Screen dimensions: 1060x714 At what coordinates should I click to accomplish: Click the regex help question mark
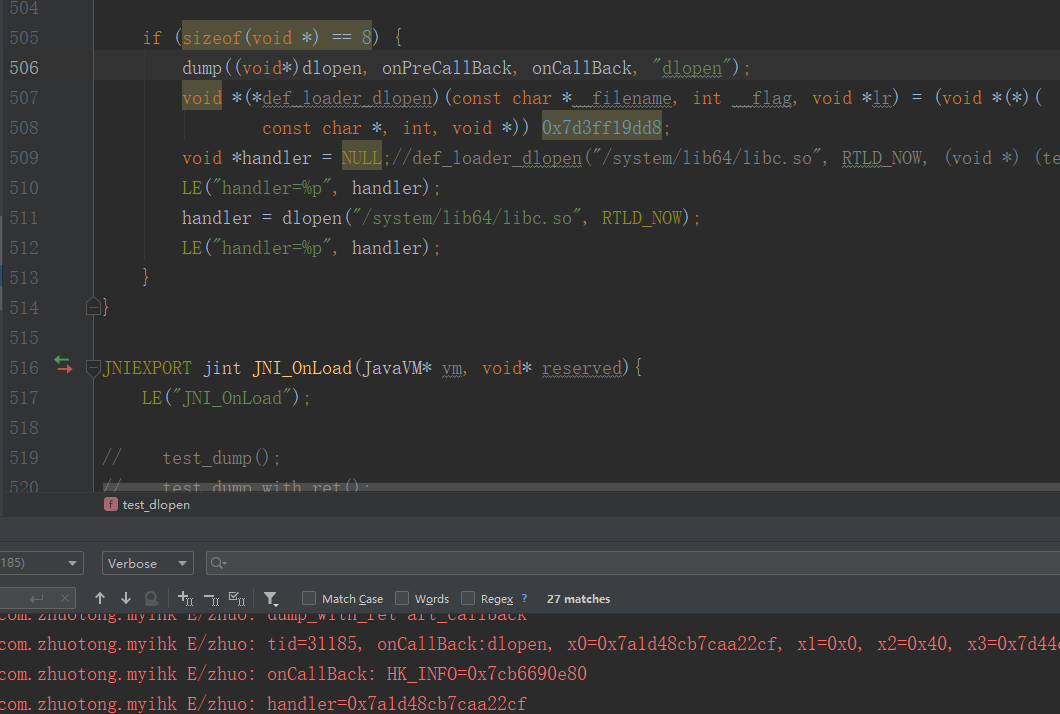(x=524, y=598)
